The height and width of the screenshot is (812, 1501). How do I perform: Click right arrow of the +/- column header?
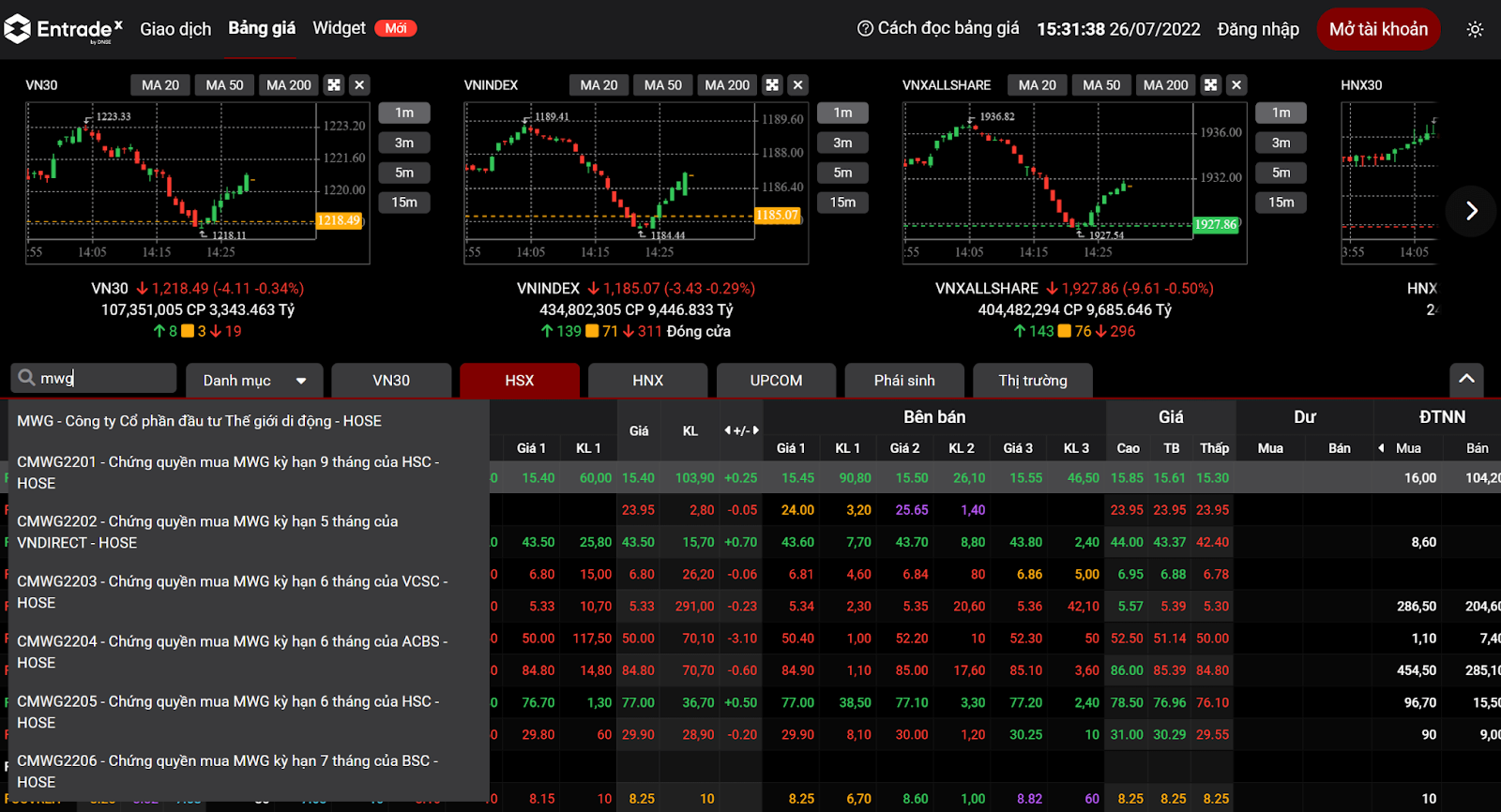point(756,430)
